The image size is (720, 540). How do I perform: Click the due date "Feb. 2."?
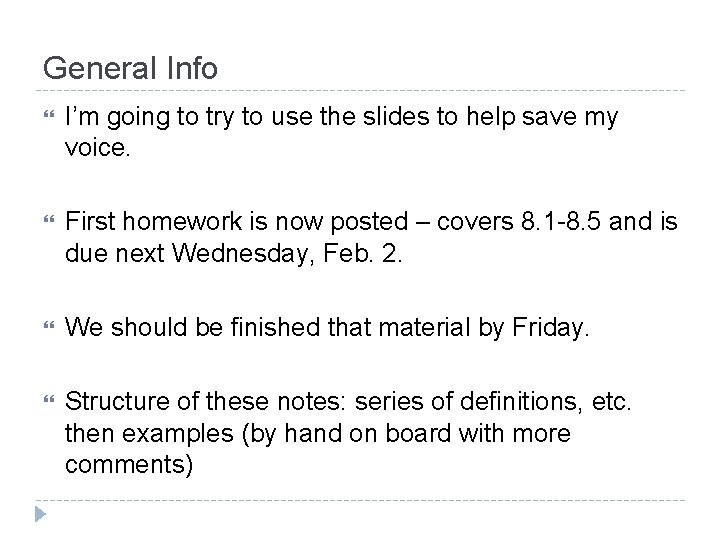[362, 253]
